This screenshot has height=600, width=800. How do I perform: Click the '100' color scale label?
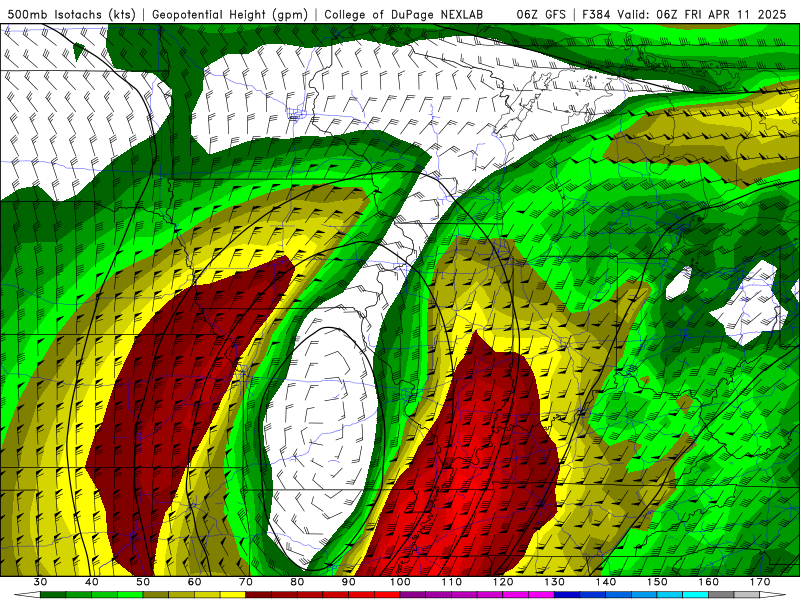(x=400, y=582)
